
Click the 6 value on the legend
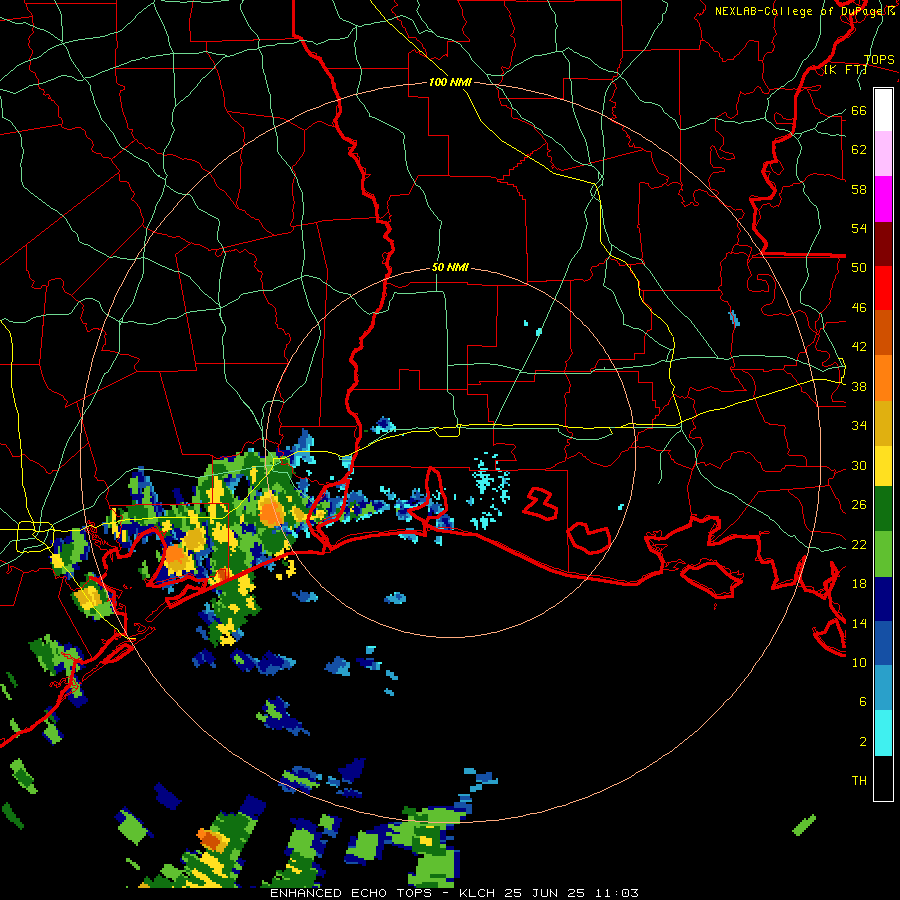pos(863,701)
